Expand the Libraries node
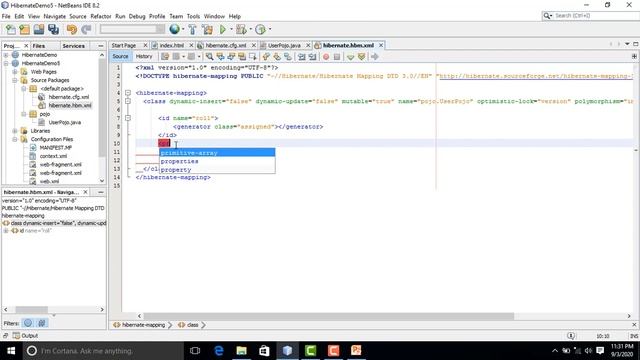Screen dimensions: 640x360 tap(15, 131)
